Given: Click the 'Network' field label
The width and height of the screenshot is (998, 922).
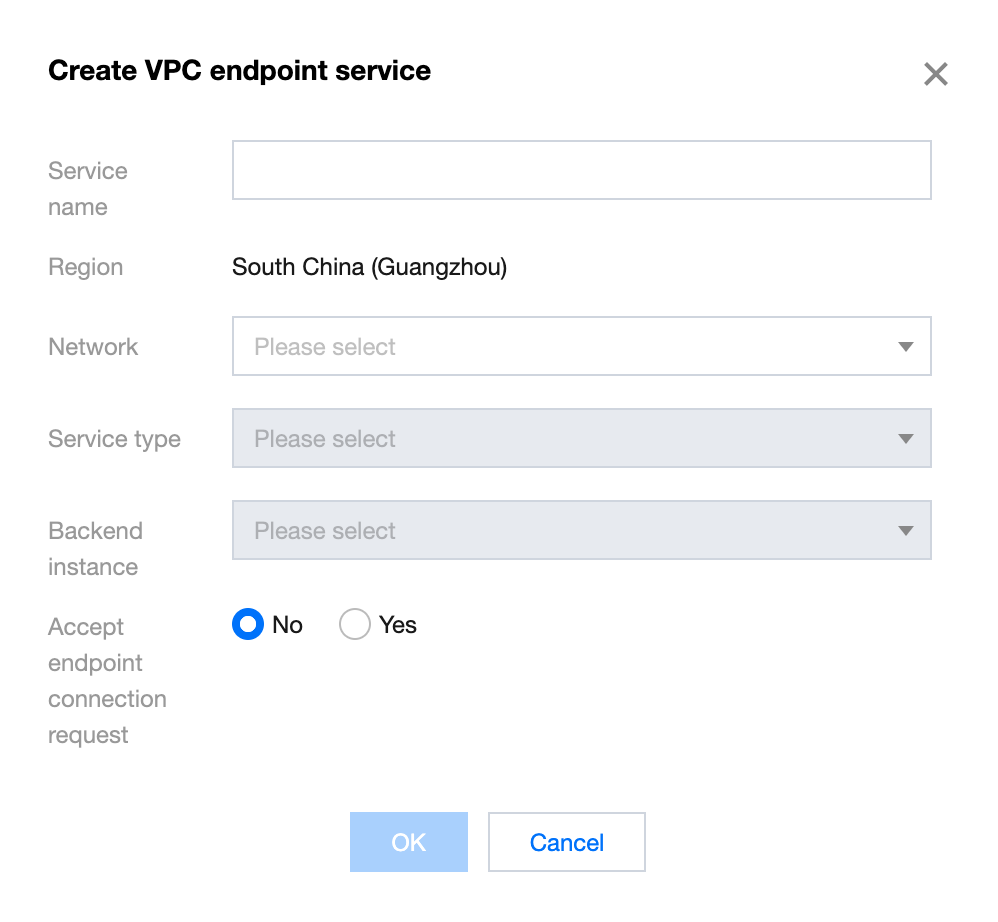Looking at the screenshot, I should [x=93, y=347].
